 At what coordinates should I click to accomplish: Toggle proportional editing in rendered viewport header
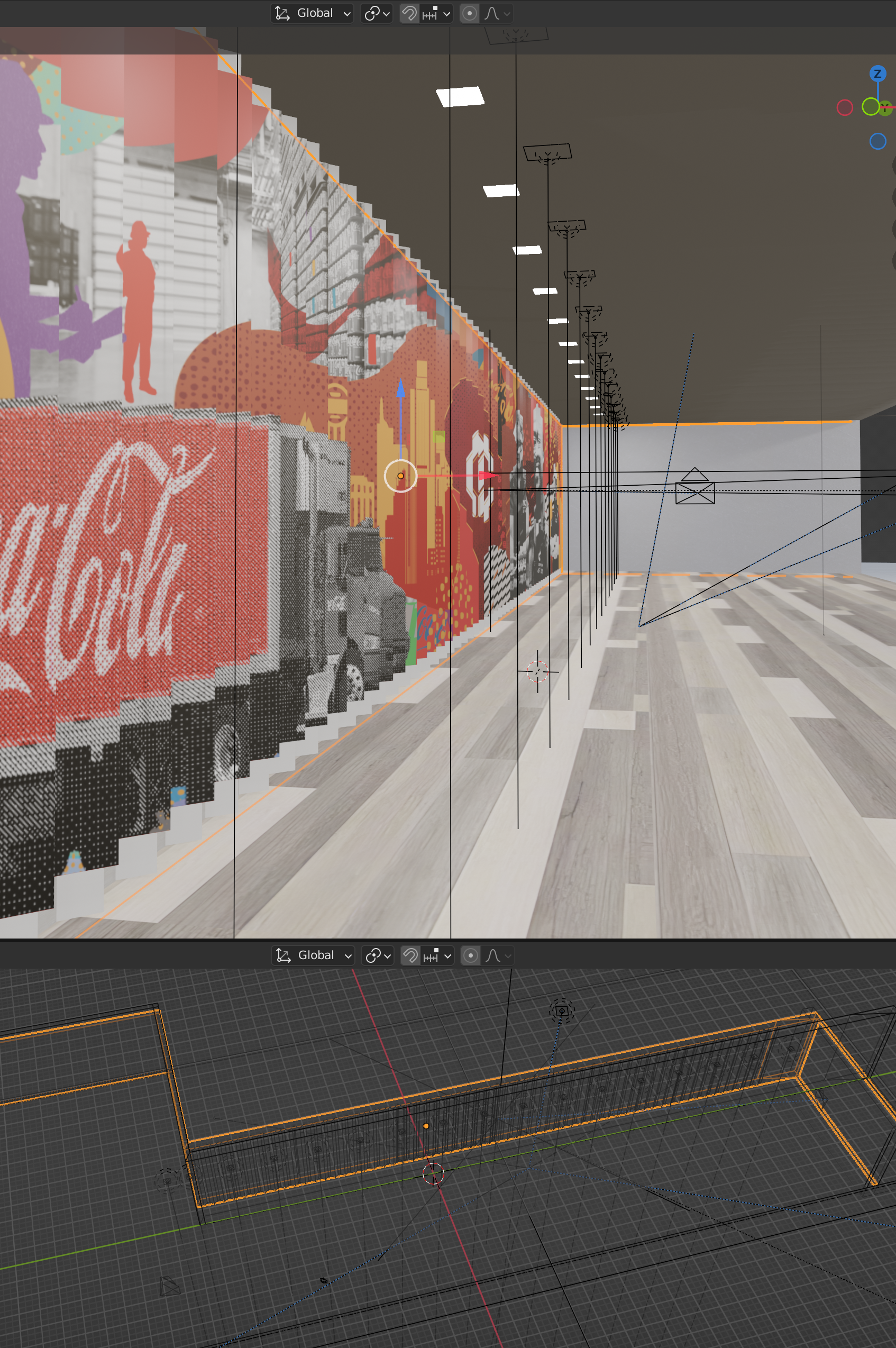point(469,13)
